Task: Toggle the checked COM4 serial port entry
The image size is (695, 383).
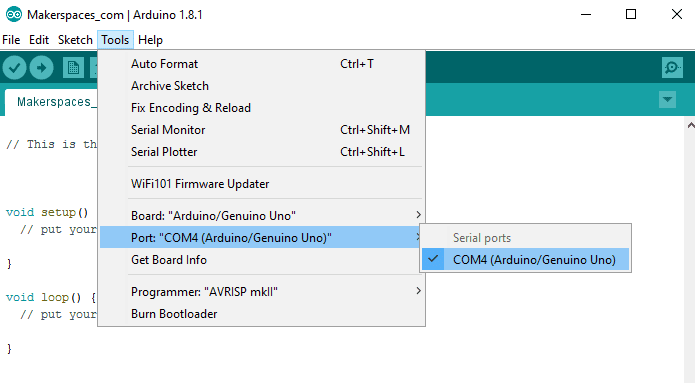Action: [526, 259]
